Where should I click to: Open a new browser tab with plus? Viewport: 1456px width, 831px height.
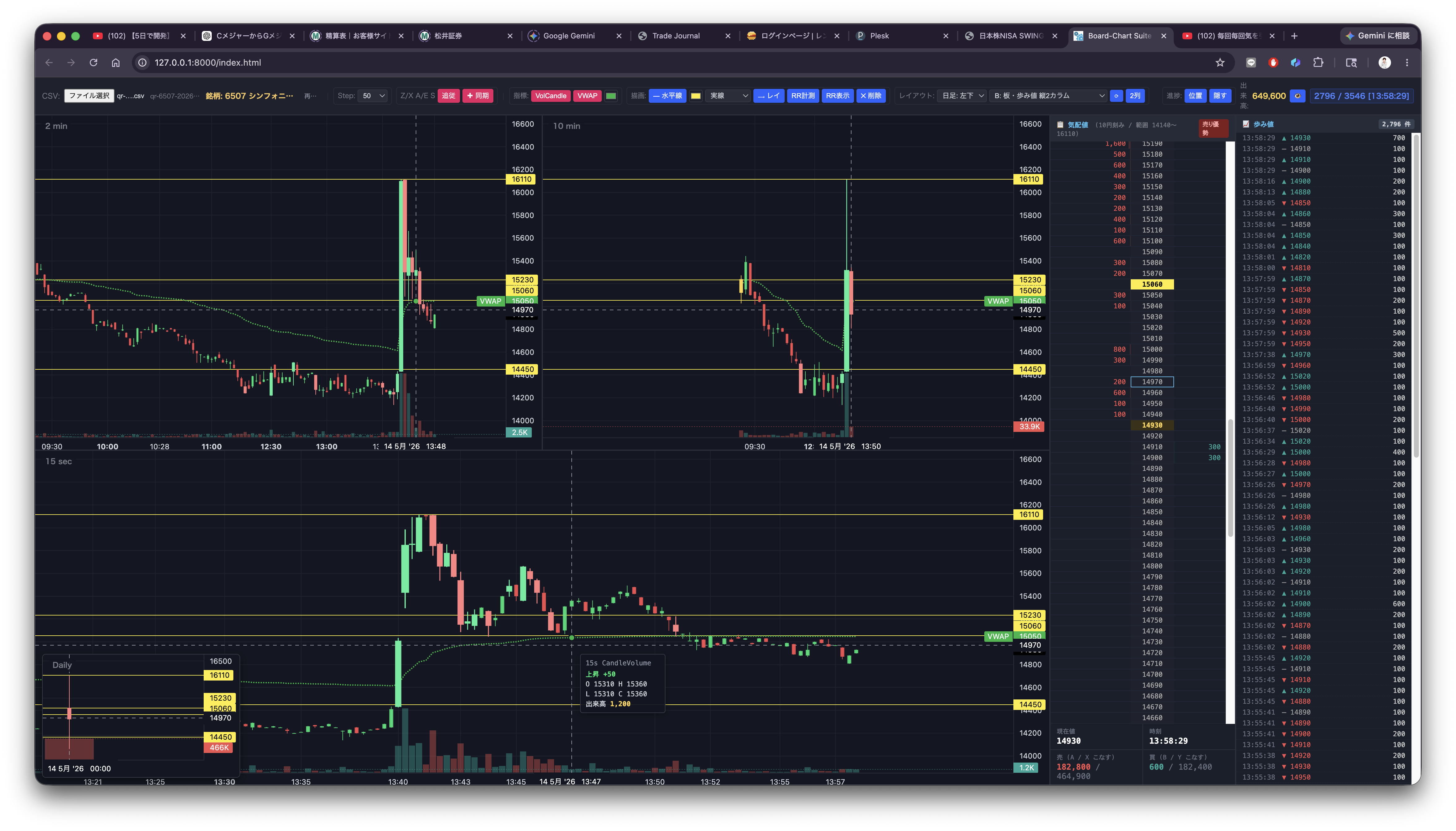point(1294,35)
